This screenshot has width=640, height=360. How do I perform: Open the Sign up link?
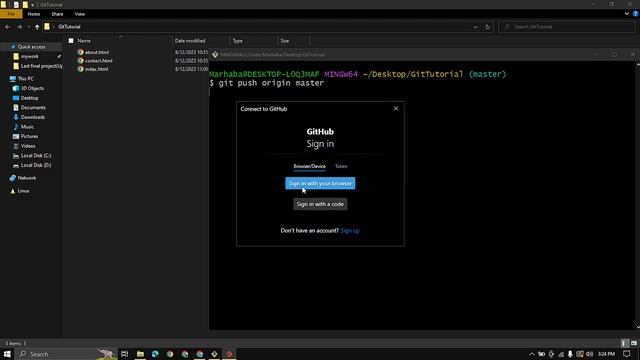click(350, 231)
